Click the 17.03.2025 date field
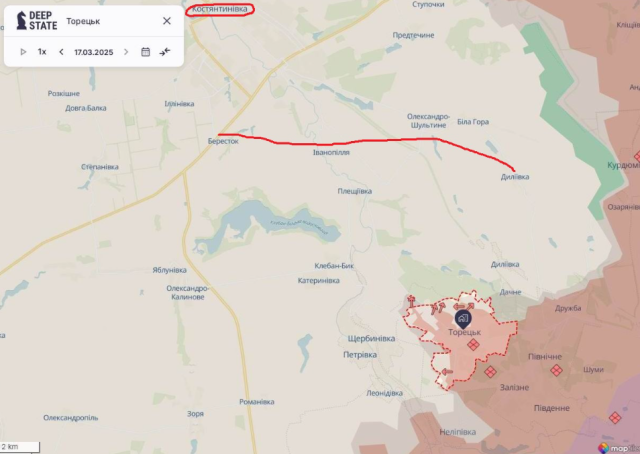Viewport: 640px width, 454px height. (93, 52)
